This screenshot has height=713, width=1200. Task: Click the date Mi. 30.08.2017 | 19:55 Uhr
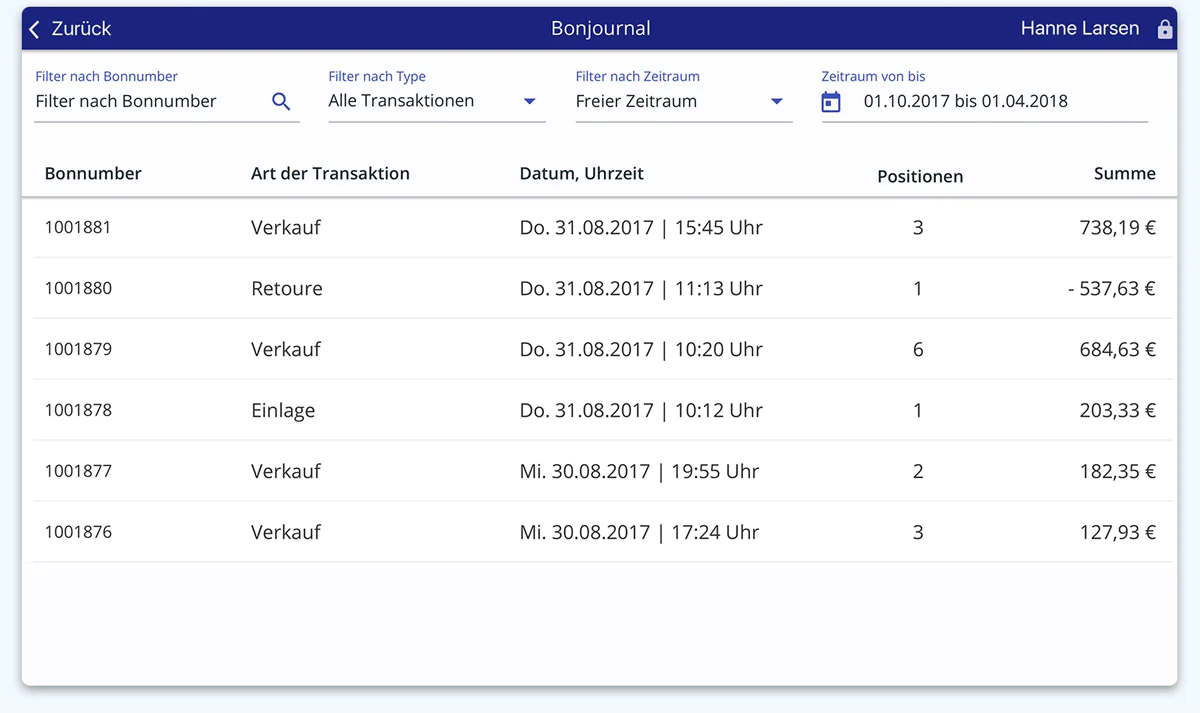(x=639, y=472)
